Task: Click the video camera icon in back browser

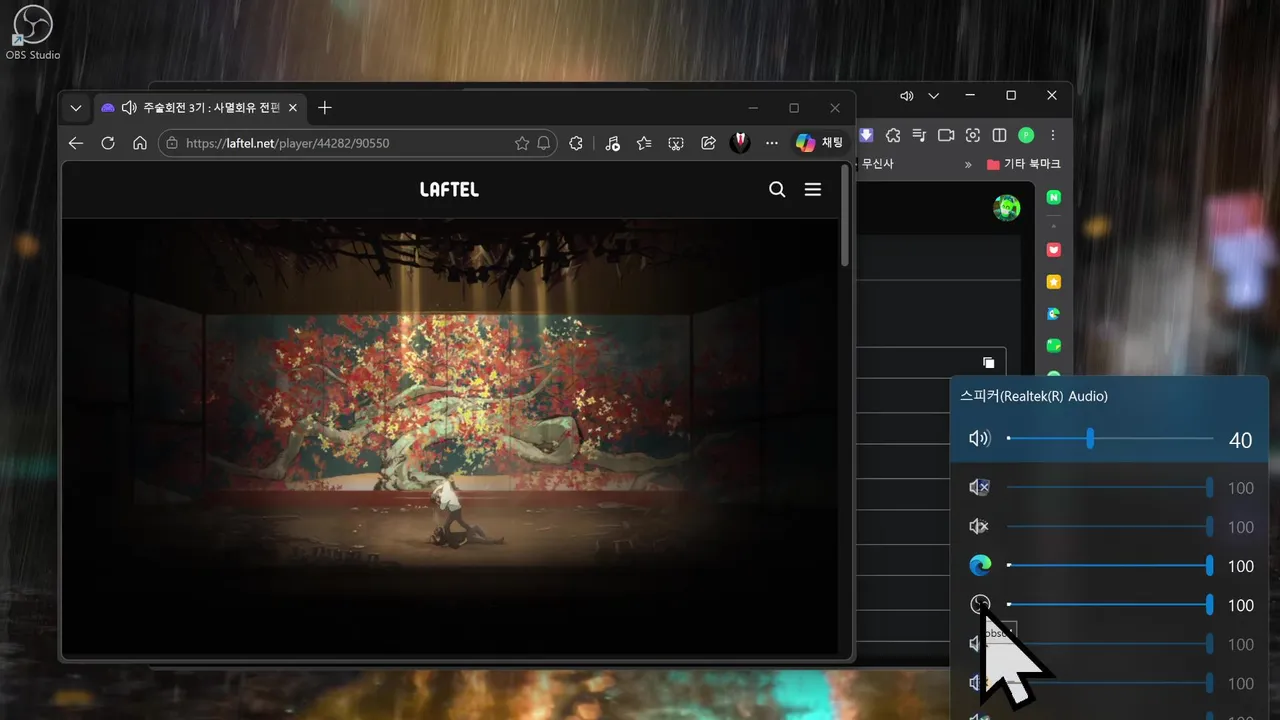Action: click(x=946, y=135)
